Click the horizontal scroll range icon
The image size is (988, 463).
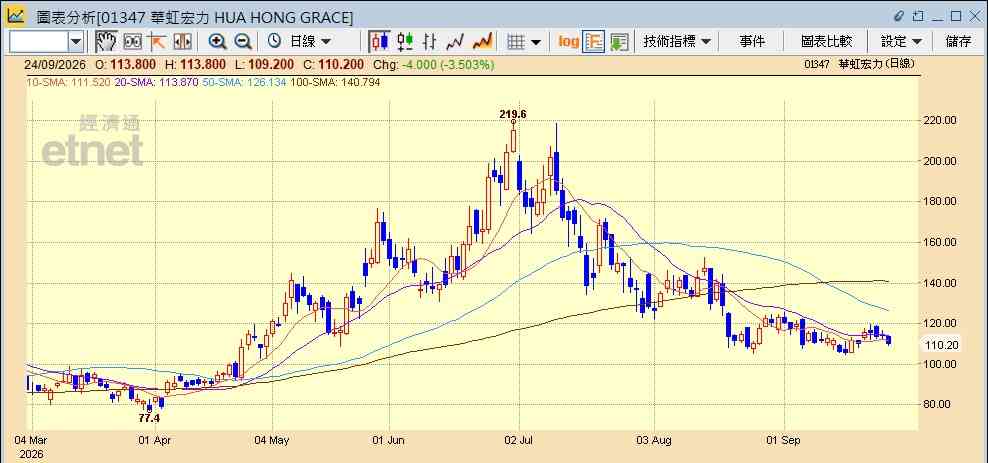182,42
